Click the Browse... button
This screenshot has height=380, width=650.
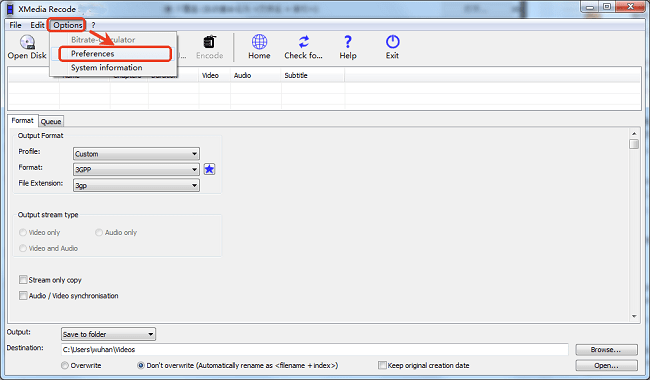(x=606, y=350)
